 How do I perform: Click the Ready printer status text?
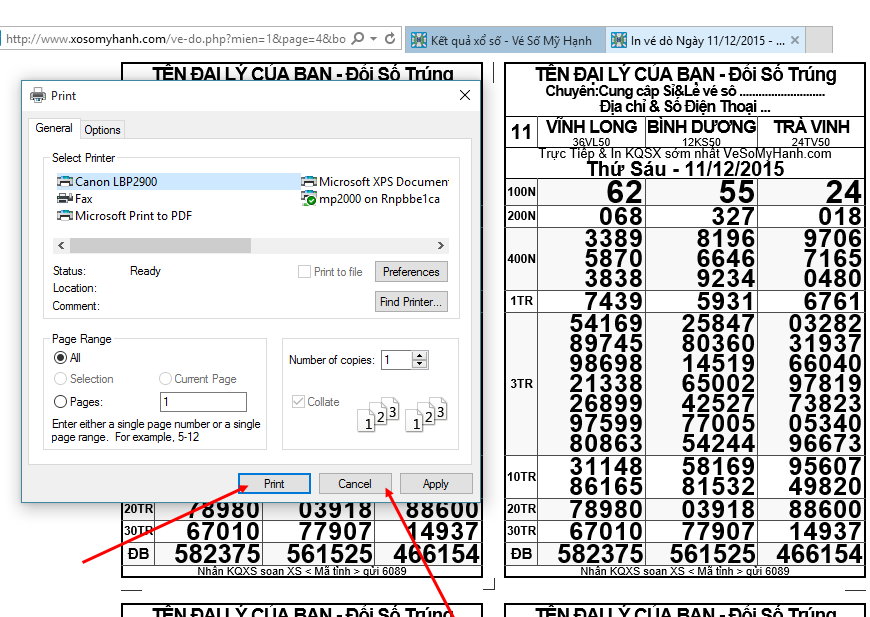click(x=145, y=271)
